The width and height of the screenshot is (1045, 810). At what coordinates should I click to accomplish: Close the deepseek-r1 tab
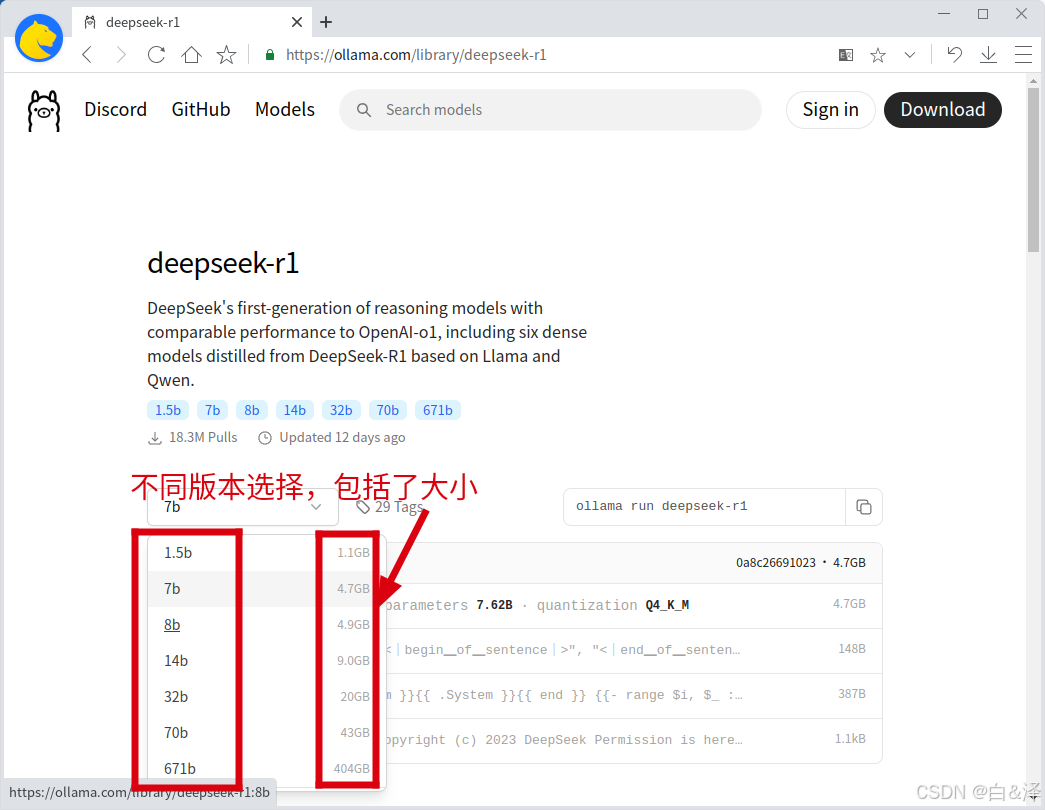click(x=297, y=22)
